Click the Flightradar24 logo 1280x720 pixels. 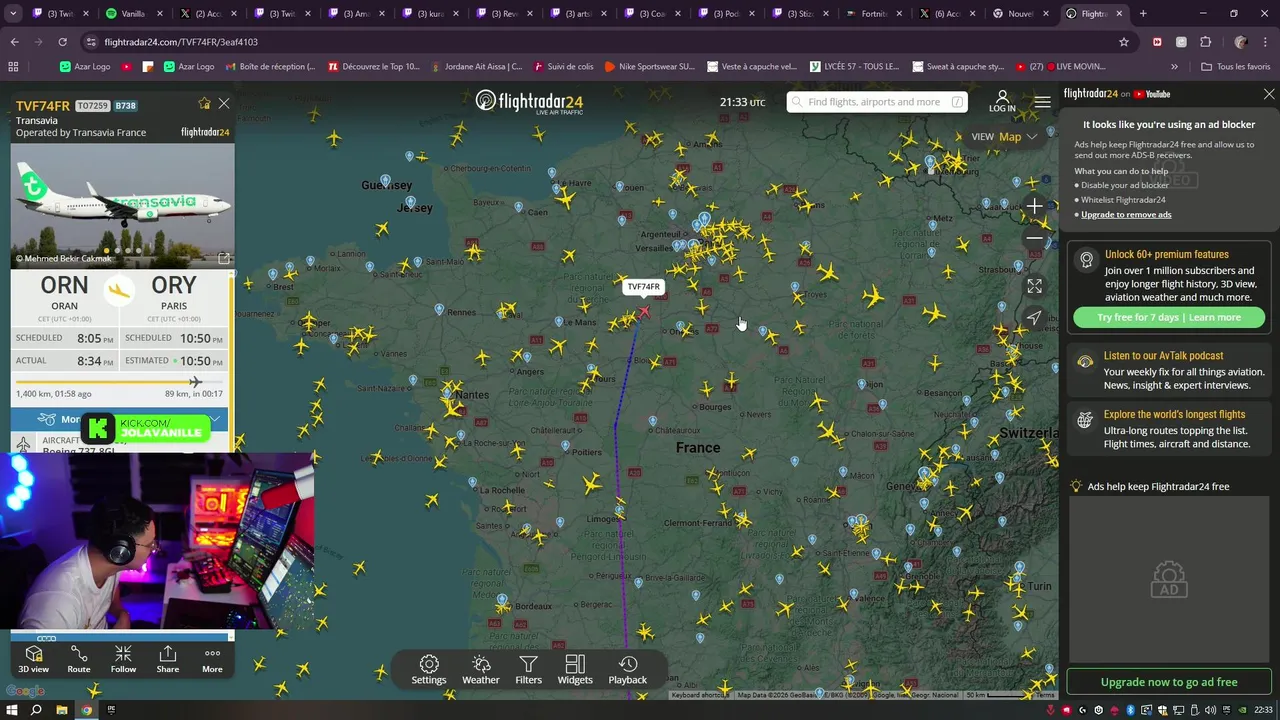[529, 101]
